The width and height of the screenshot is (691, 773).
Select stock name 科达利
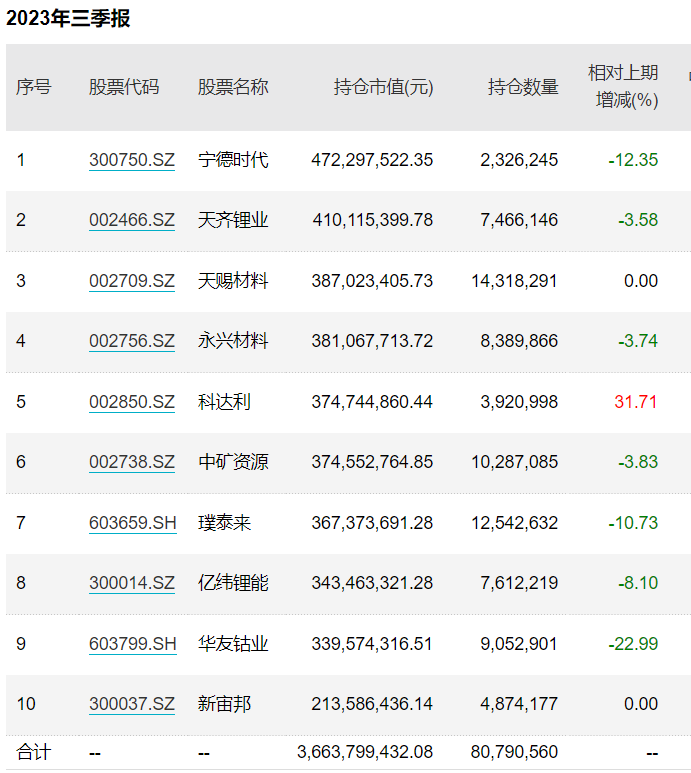pyautogui.click(x=224, y=402)
